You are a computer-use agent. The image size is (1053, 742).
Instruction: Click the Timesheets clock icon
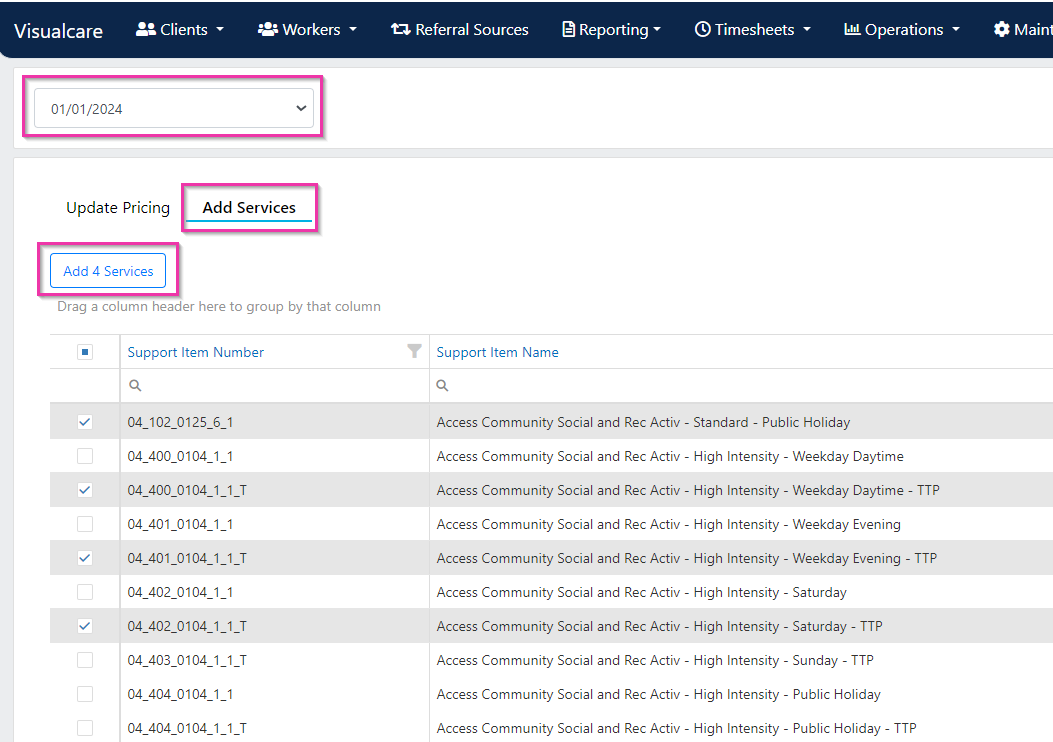click(702, 29)
